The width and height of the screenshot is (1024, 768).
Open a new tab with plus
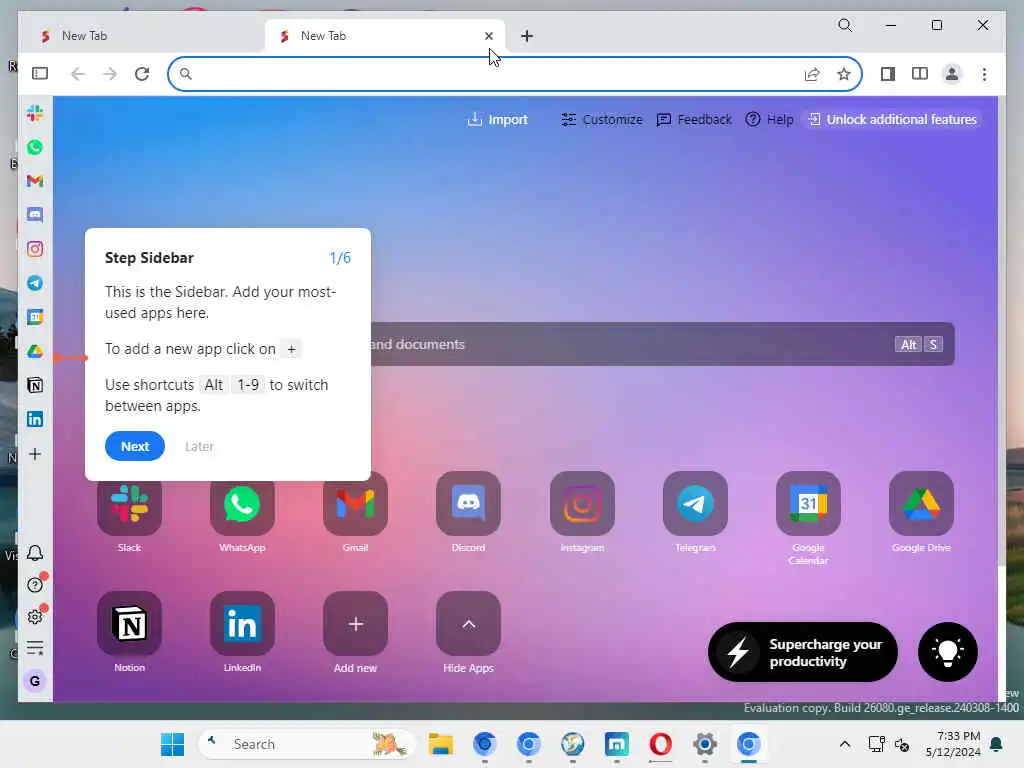(x=526, y=36)
